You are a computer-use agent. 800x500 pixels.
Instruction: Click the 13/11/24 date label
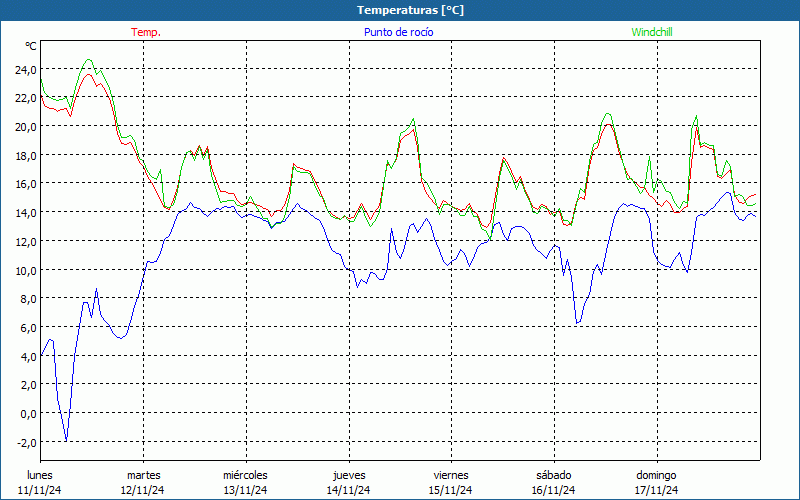245,490
